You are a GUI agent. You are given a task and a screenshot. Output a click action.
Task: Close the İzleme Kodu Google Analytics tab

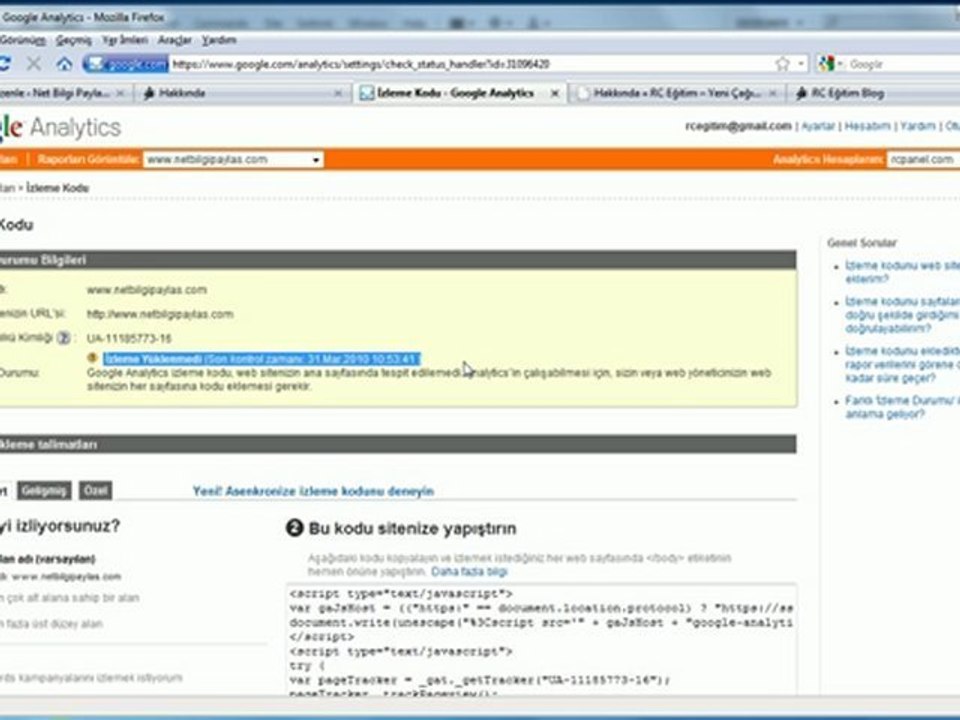[555, 94]
